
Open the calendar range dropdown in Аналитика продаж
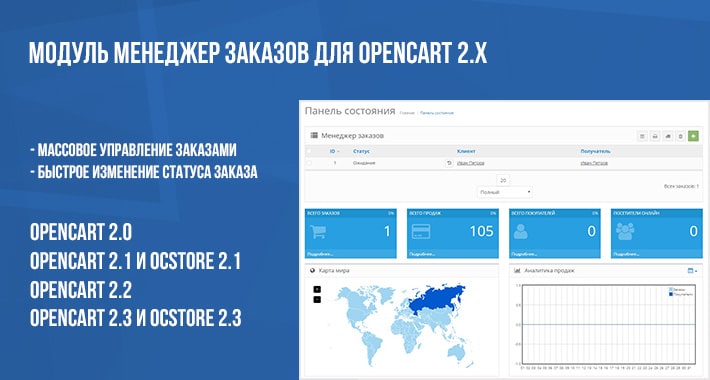(692, 271)
